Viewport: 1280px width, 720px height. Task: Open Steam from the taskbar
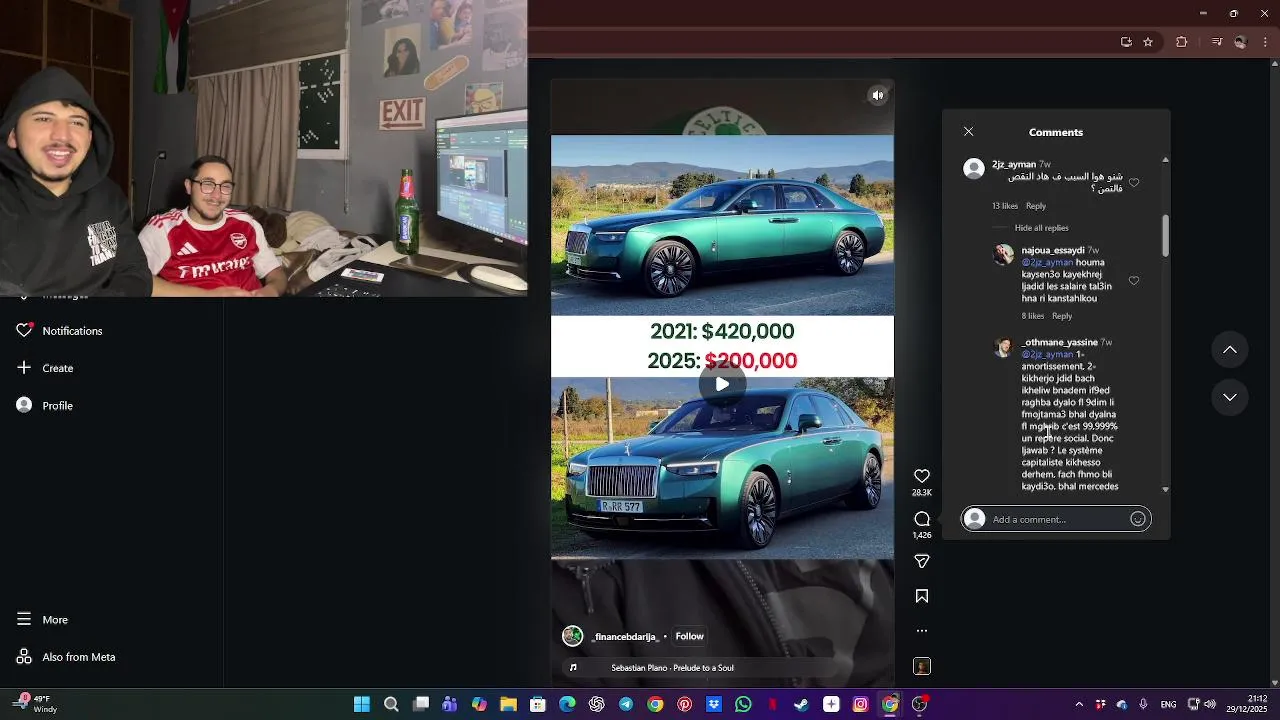click(x=801, y=704)
